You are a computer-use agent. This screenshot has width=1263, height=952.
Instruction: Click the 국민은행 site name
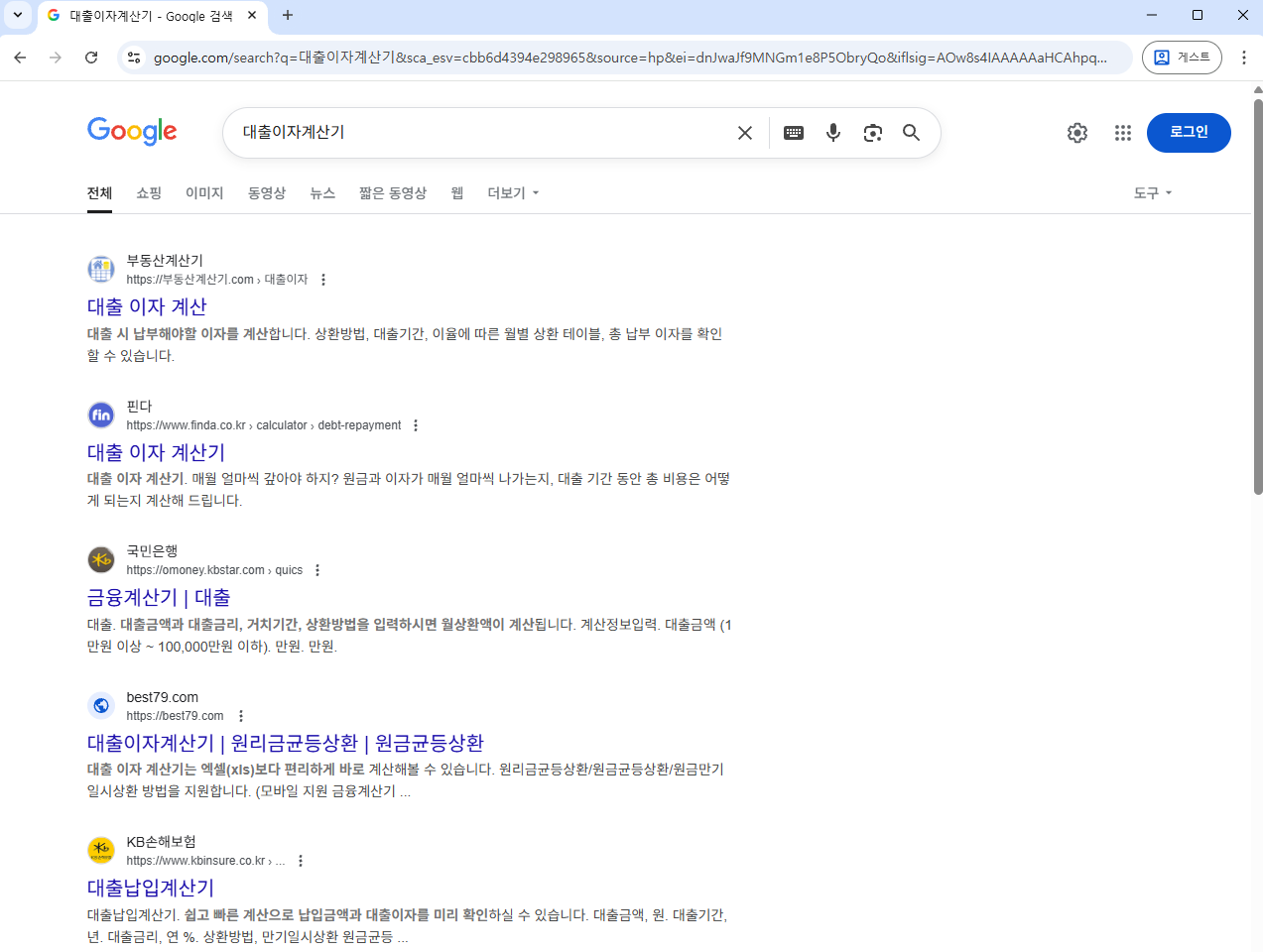[152, 551]
